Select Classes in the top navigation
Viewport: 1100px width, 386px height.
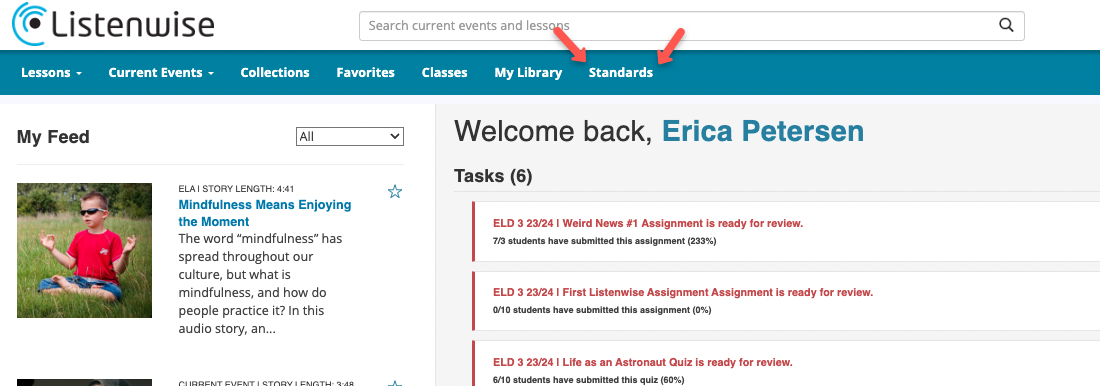(445, 72)
